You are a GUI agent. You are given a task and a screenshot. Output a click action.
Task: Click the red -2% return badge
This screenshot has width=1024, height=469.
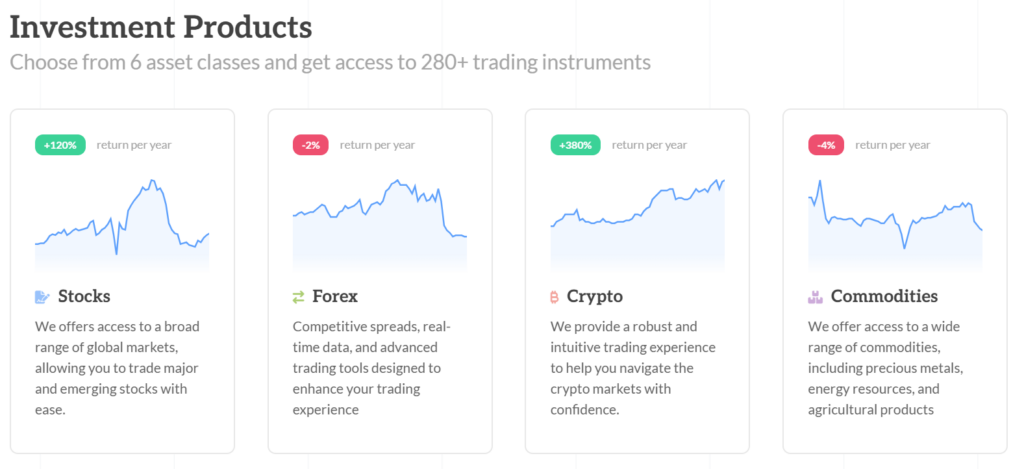pyautogui.click(x=310, y=145)
